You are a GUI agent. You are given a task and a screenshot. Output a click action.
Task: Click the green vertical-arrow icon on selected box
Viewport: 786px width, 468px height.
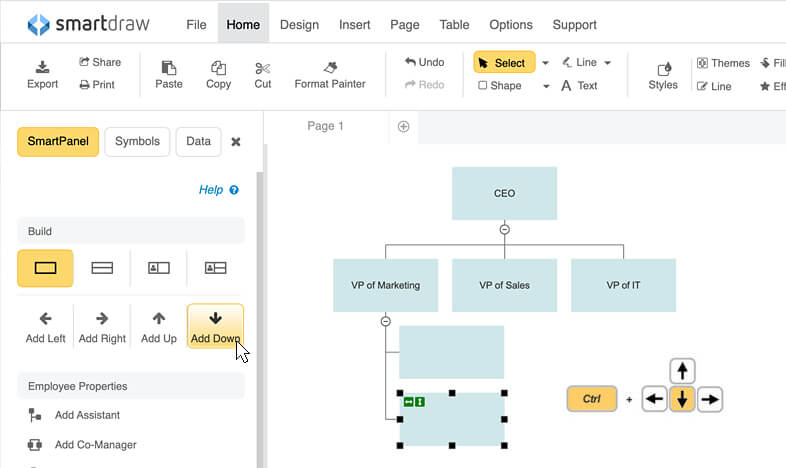coord(420,402)
